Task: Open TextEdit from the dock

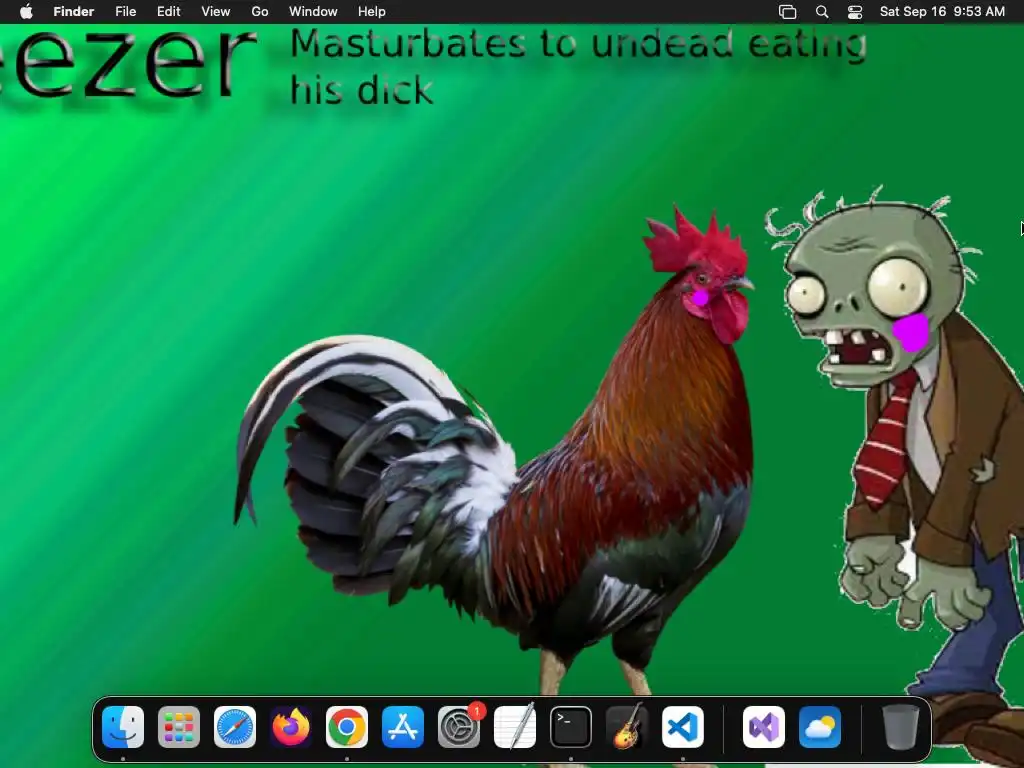Action: pos(515,727)
